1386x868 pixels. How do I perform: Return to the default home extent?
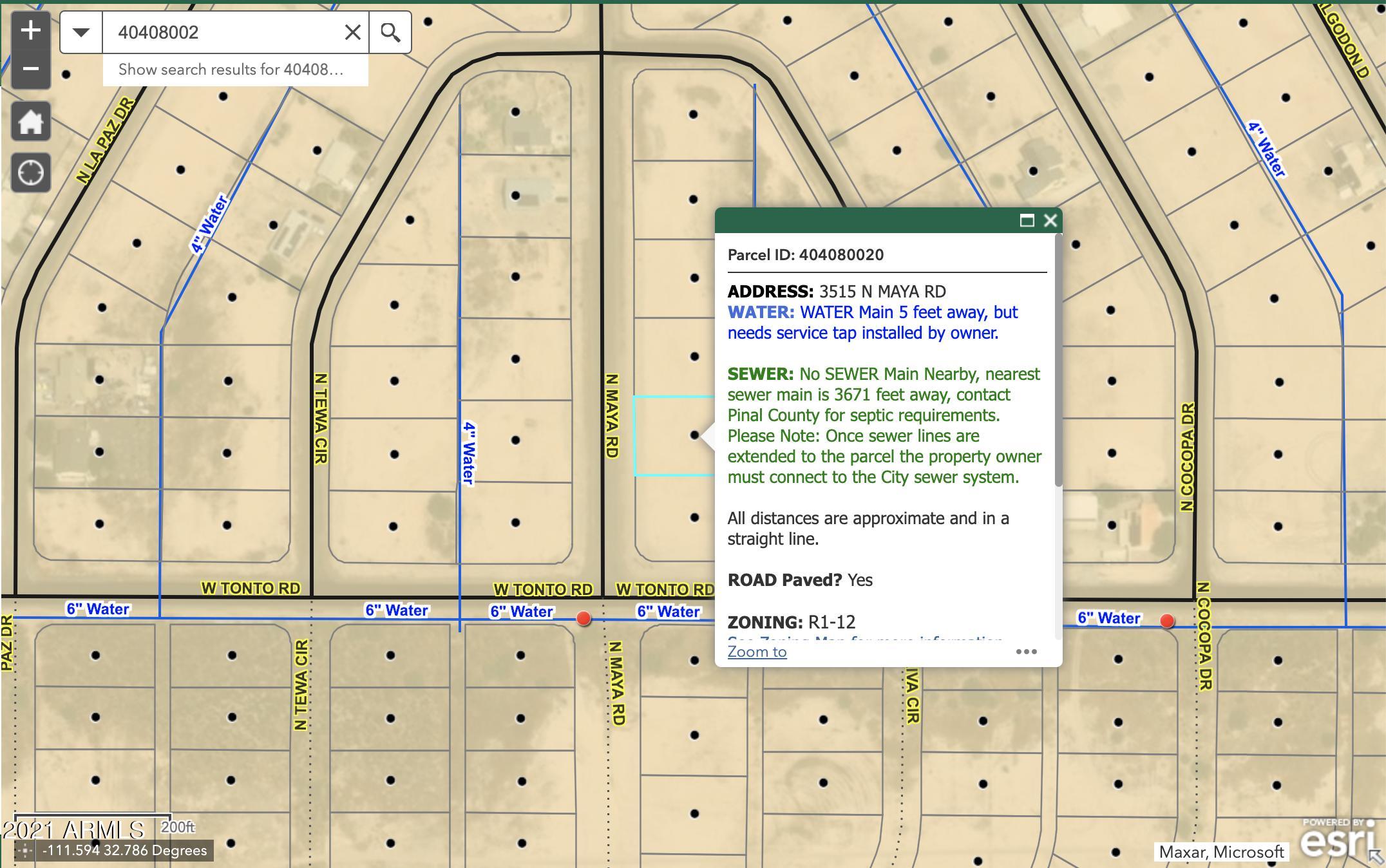coord(31,121)
